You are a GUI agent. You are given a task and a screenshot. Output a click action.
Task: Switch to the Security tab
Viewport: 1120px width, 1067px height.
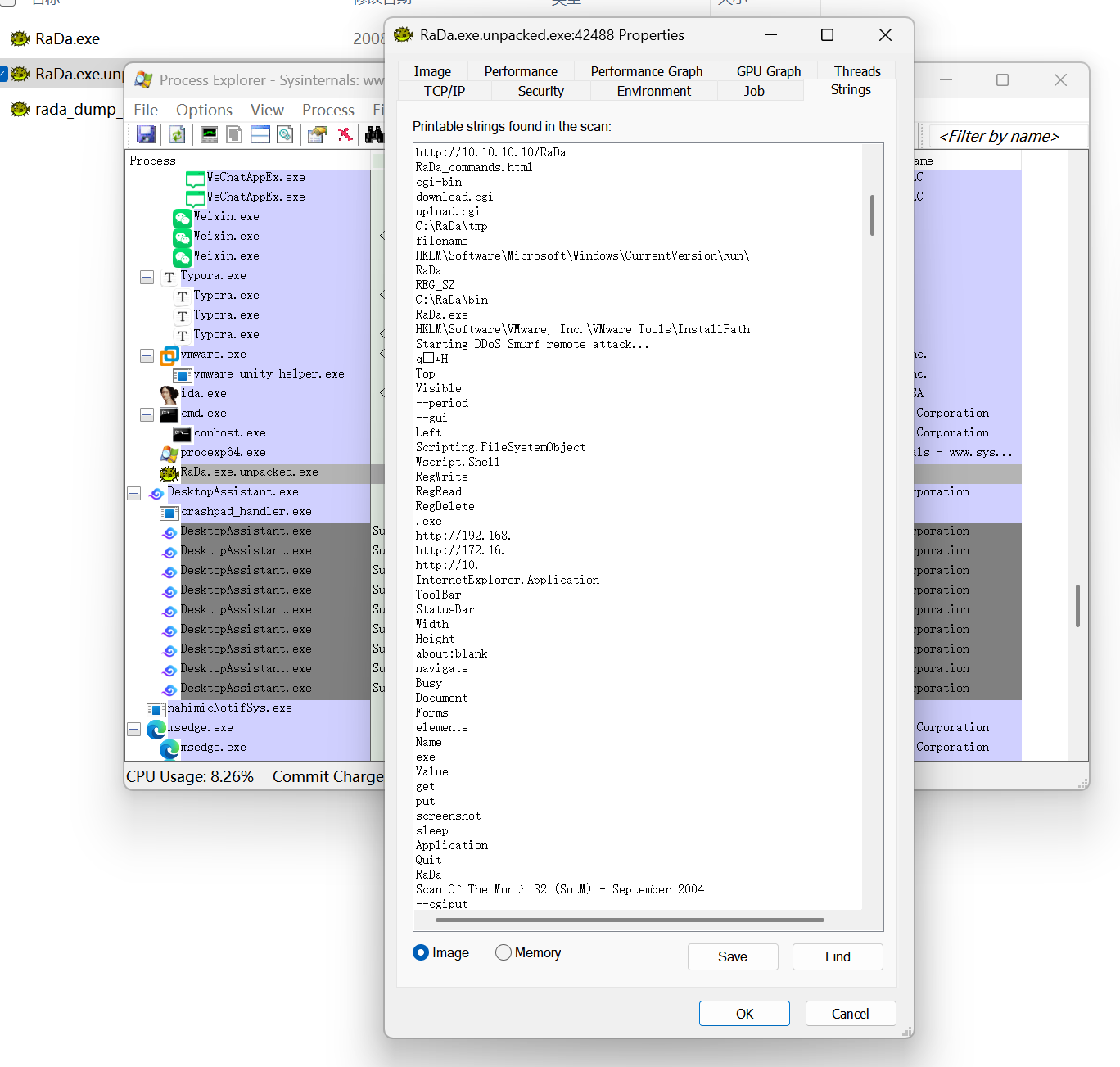click(541, 91)
